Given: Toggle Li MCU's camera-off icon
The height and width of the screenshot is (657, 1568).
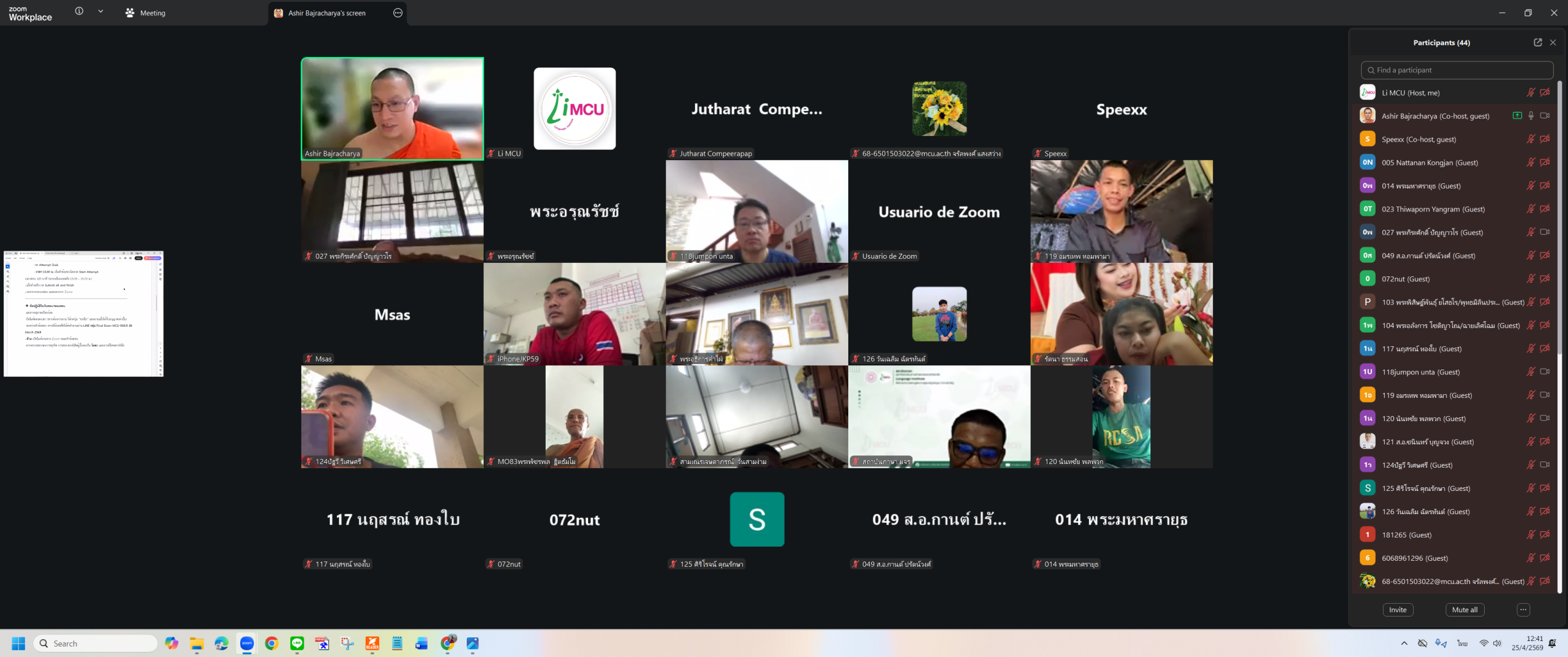Looking at the screenshot, I should coord(1545,93).
